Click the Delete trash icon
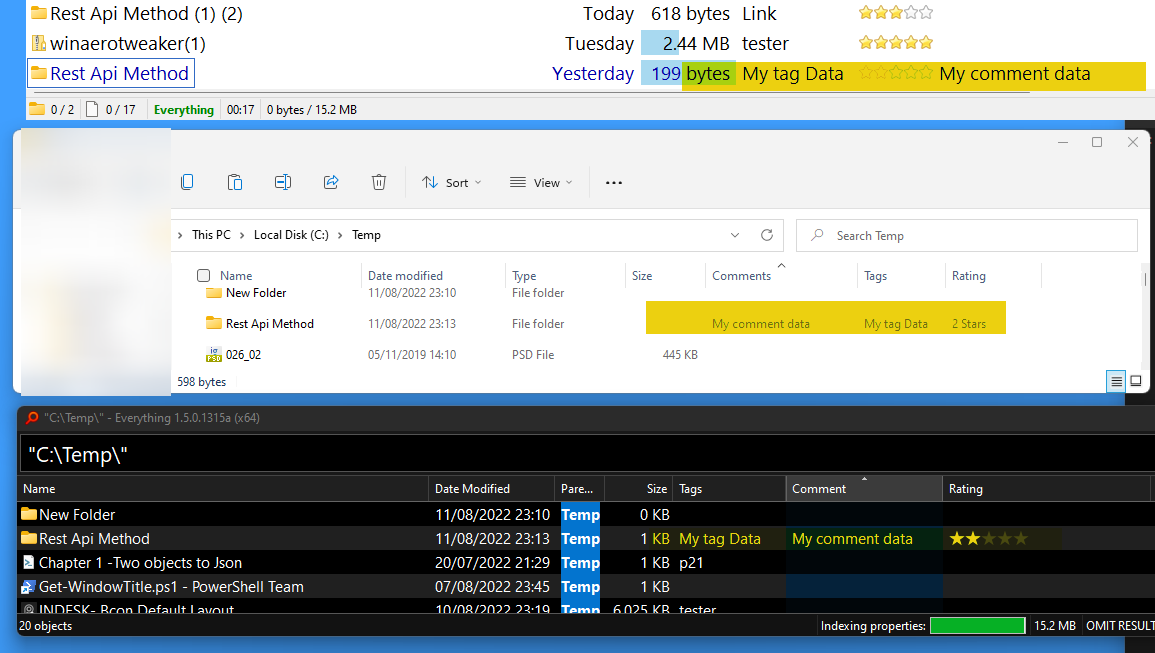 [x=379, y=182]
